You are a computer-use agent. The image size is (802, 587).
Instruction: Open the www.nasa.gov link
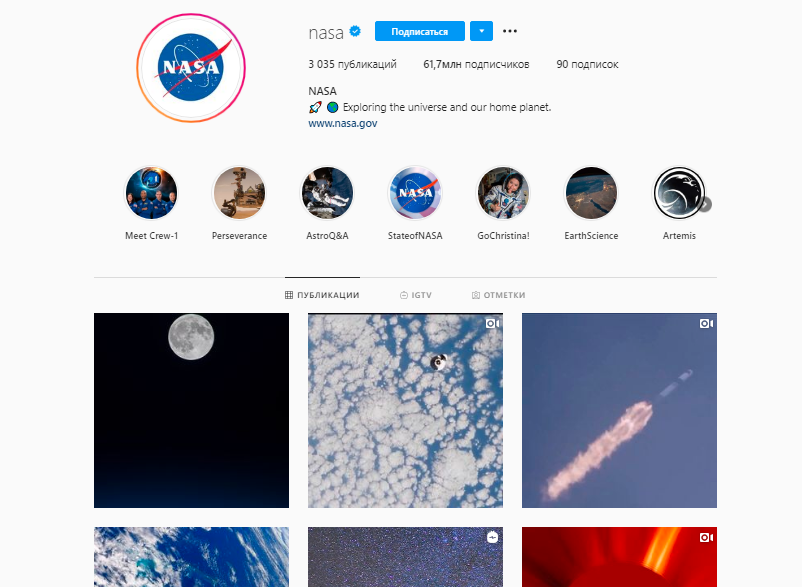coord(343,123)
